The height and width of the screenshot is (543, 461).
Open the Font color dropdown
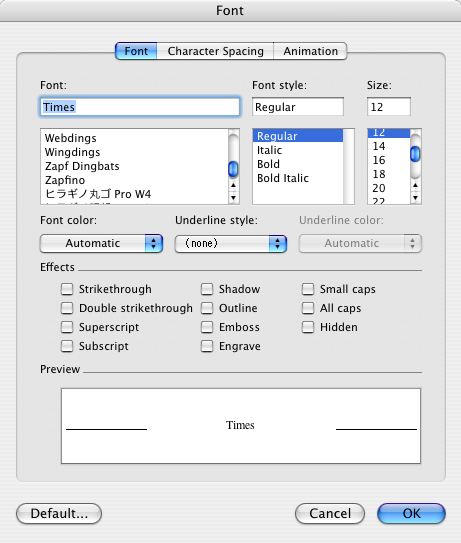(101, 243)
